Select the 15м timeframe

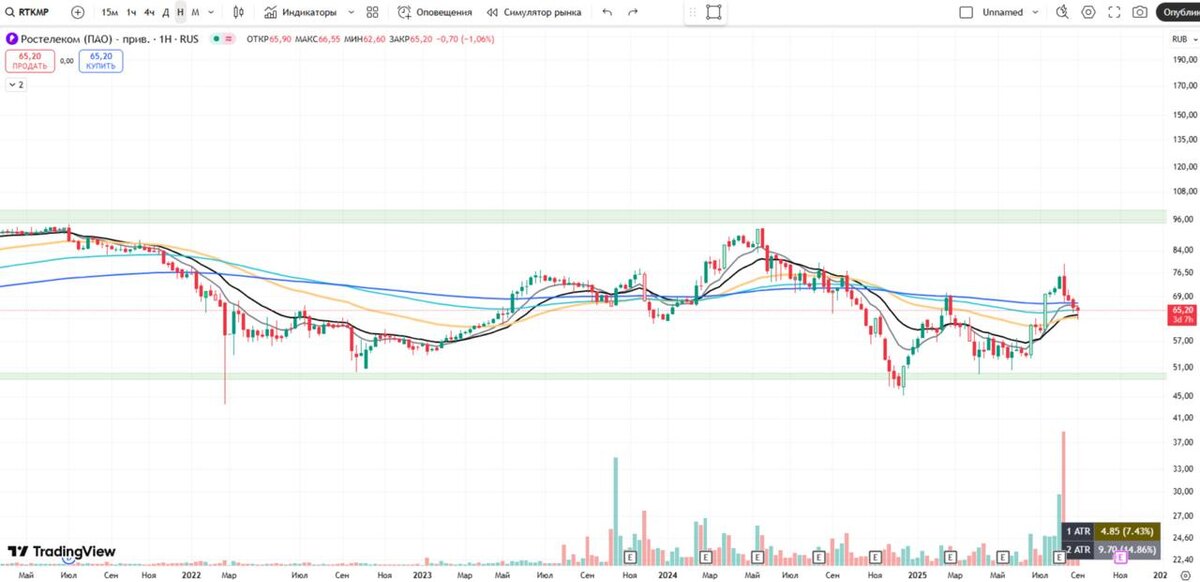coord(110,12)
